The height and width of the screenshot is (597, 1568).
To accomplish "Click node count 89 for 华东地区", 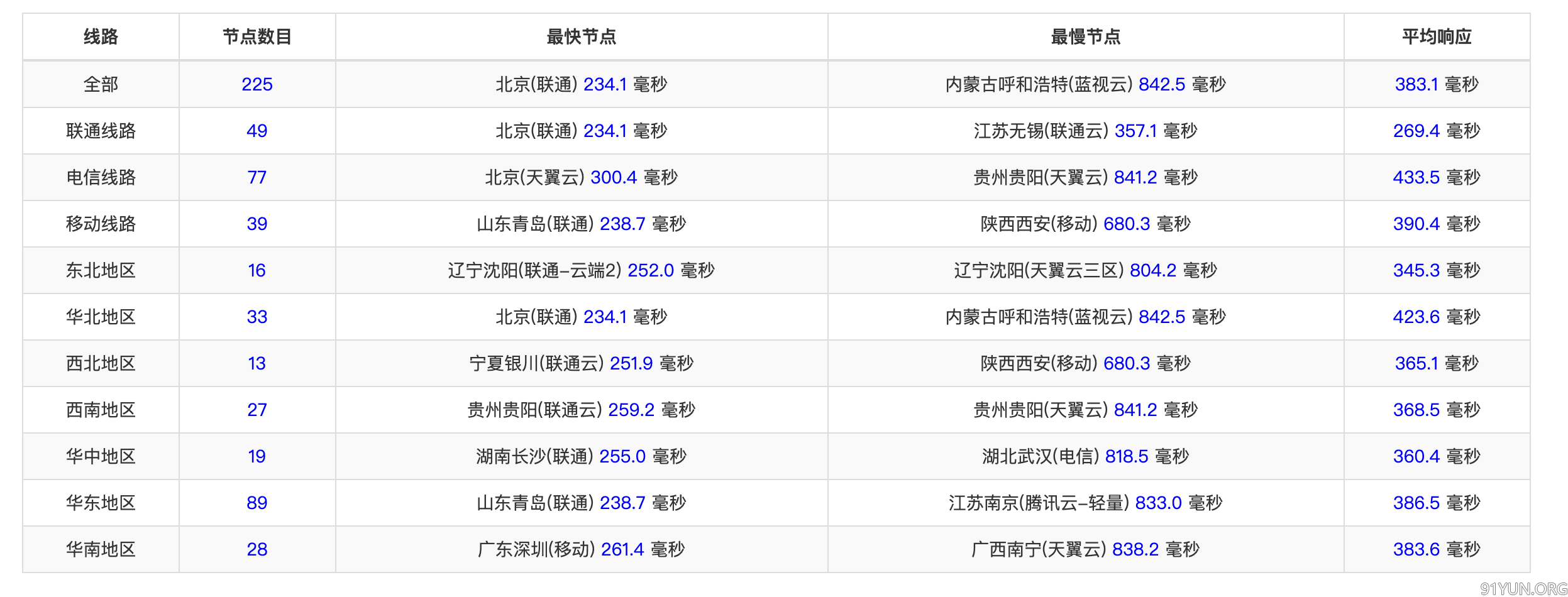I will click(x=257, y=503).
